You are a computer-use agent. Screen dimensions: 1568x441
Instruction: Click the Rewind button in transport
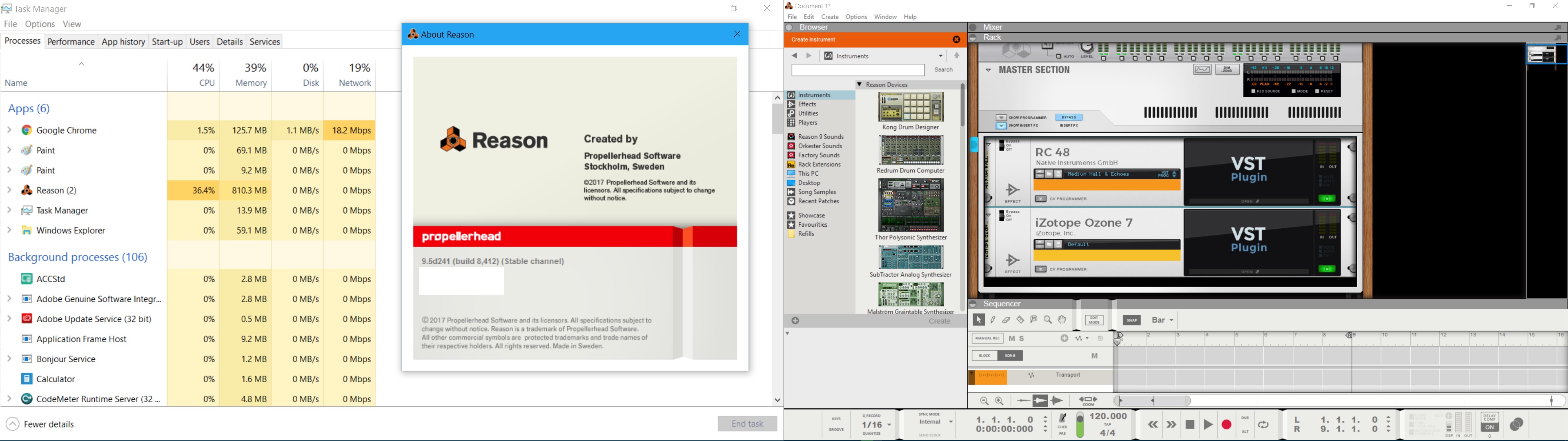[x=1153, y=425]
